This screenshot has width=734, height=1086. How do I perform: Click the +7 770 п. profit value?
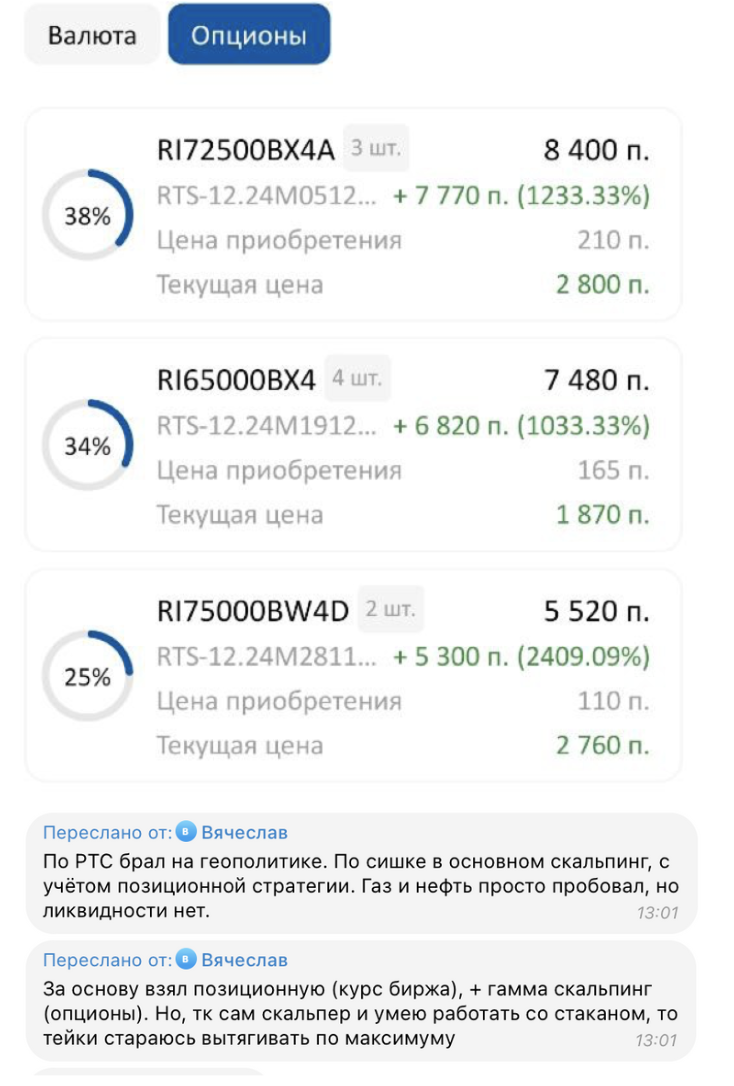pyautogui.click(x=451, y=196)
